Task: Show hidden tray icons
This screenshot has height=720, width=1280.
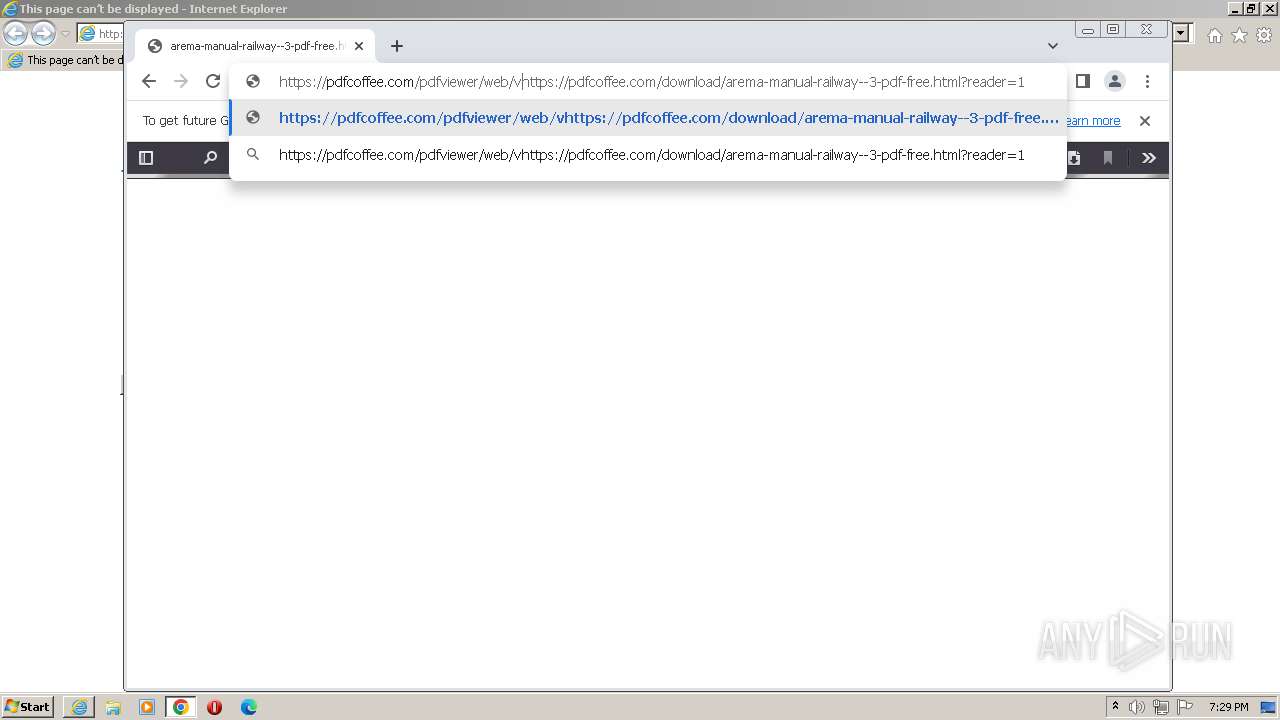Action: coord(1115,707)
